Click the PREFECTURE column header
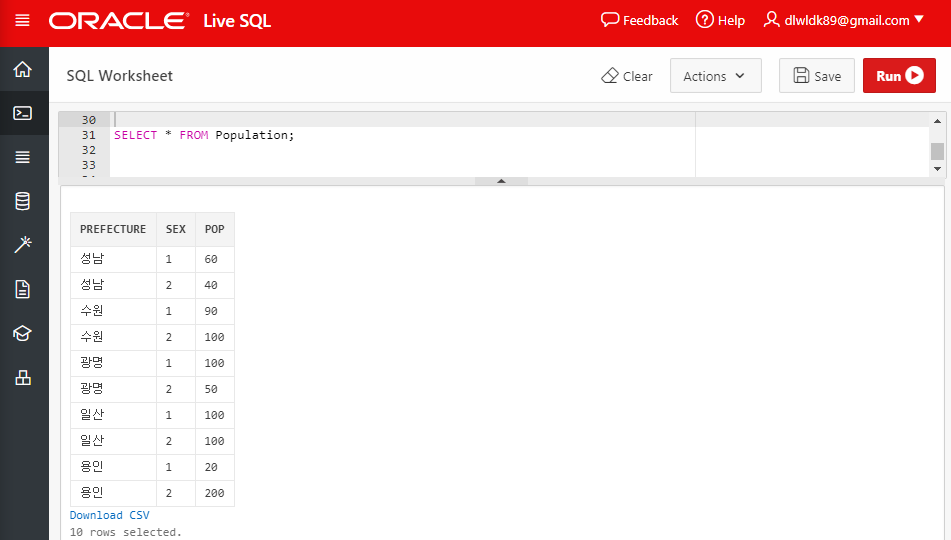Screen dimensions: 951x540 click(x=113, y=229)
